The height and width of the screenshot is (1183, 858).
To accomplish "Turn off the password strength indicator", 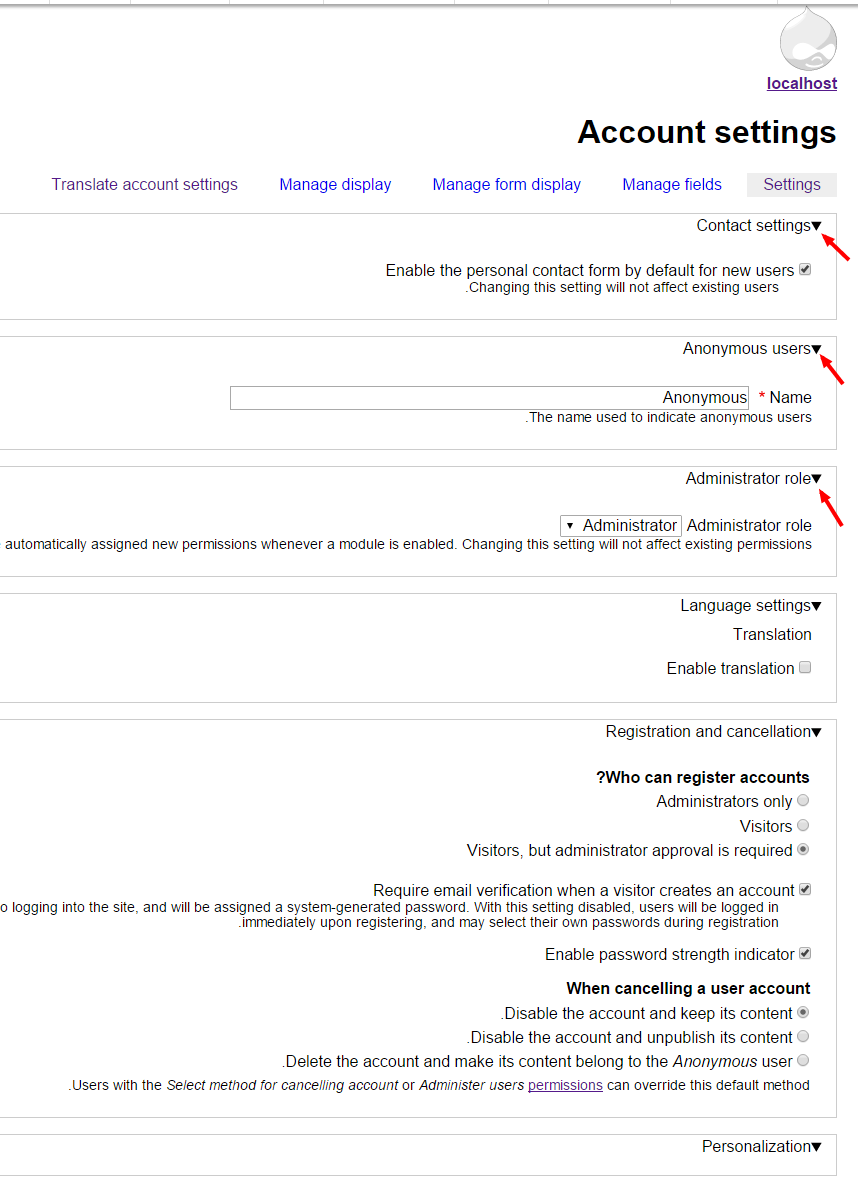I will pyautogui.click(x=804, y=953).
